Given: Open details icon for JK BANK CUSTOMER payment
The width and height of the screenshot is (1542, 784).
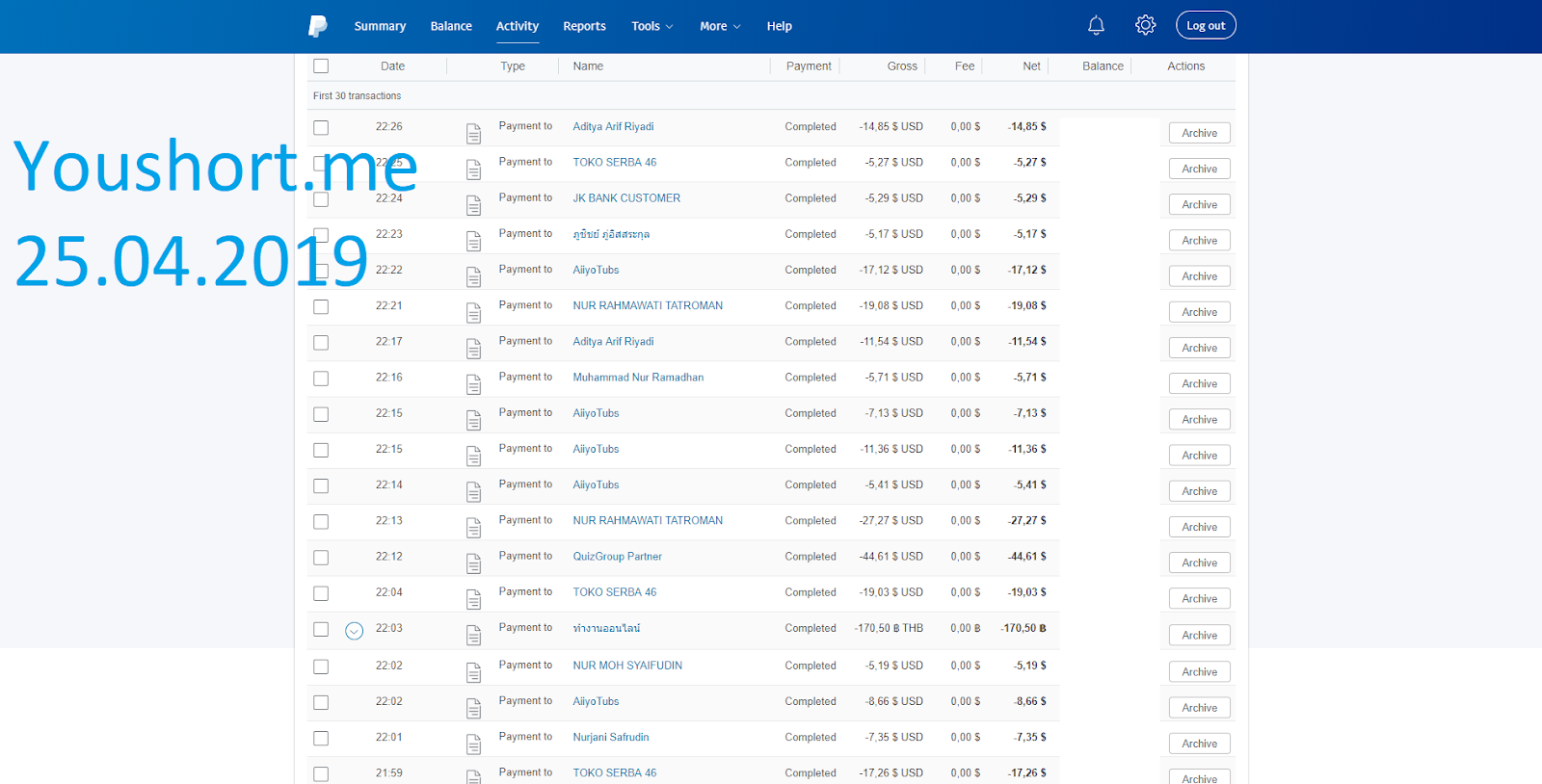Looking at the screenshot, I should [x=473, y=204].
